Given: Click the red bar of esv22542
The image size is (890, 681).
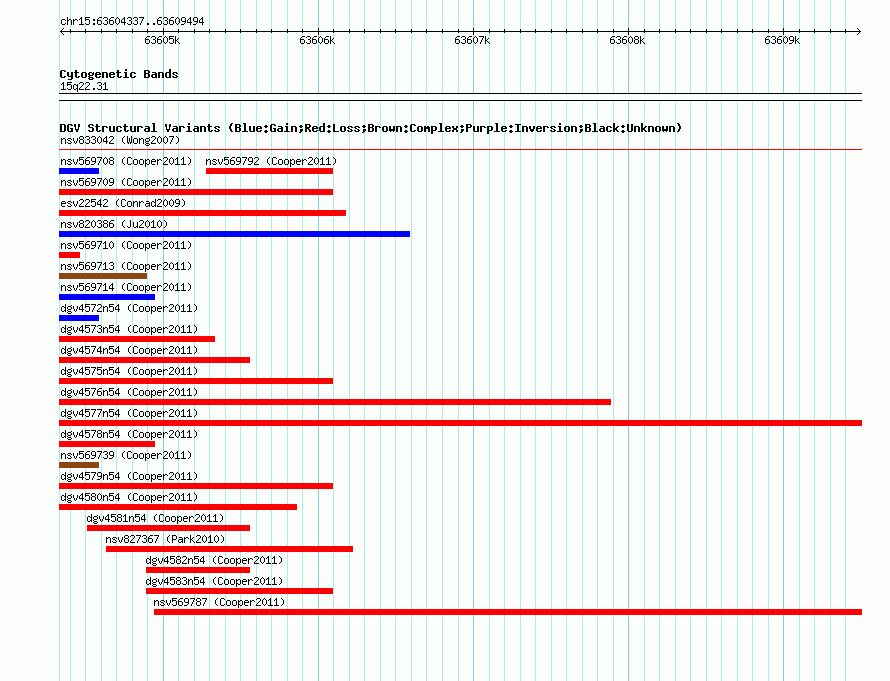Looking at the screenshot, I should point(203,213).
